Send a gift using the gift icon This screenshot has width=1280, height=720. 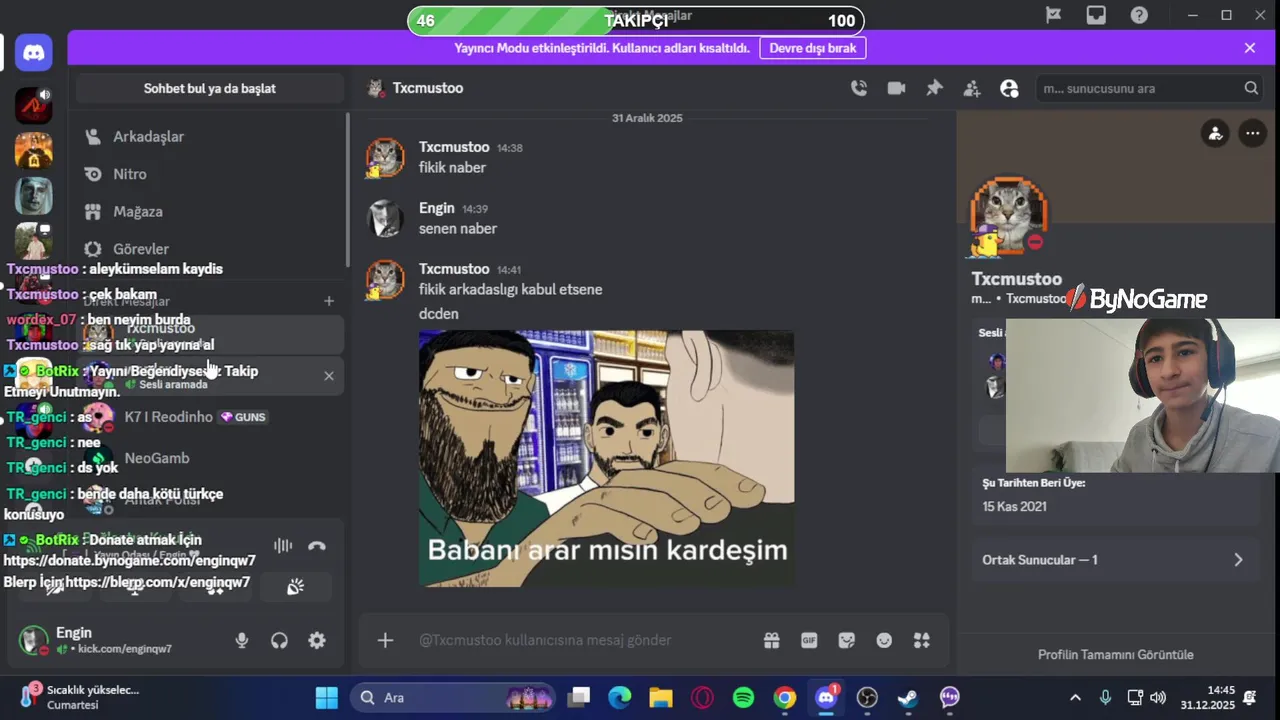771,640
